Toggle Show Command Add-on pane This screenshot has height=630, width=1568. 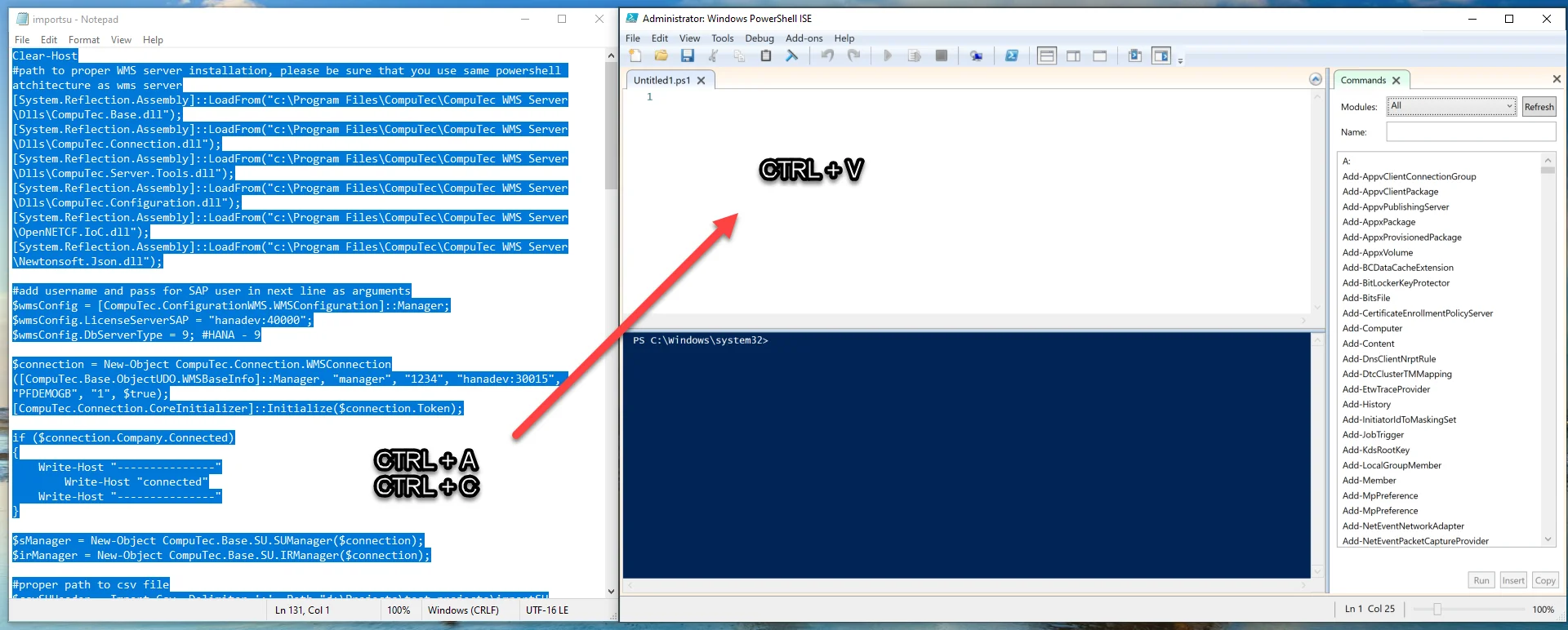coord(1161,55)
